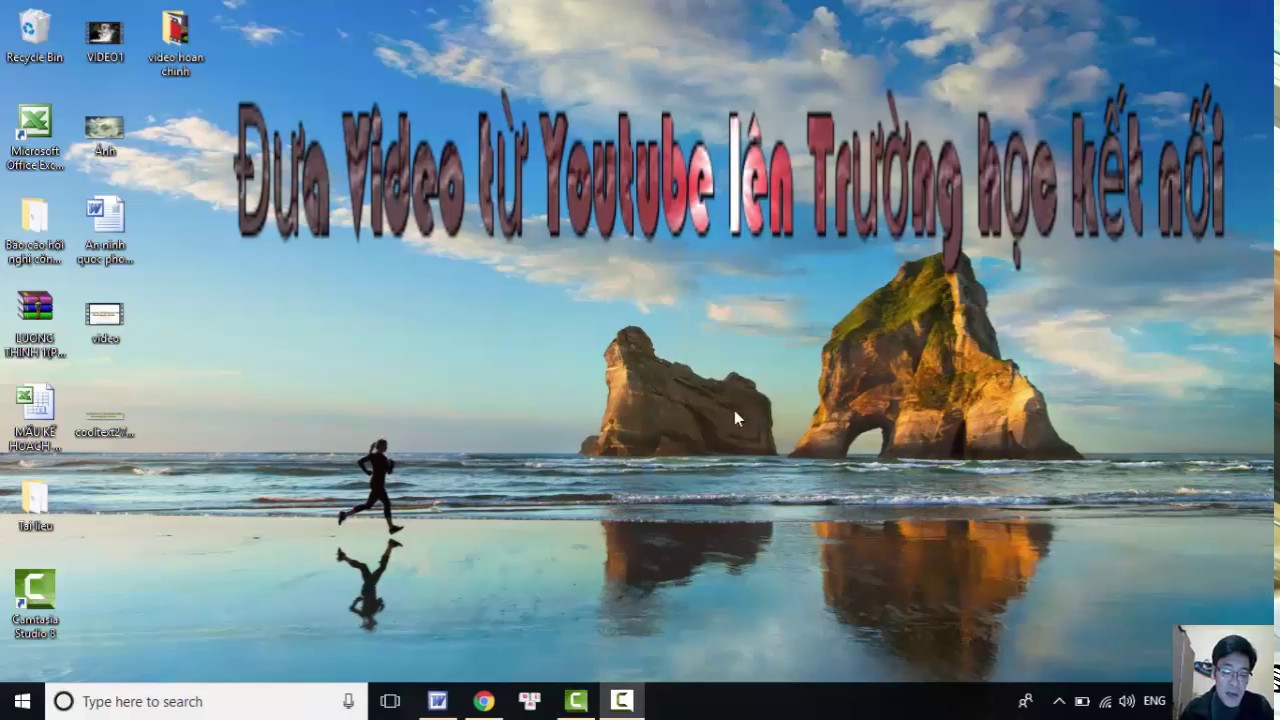Select the Microsoft Office Excel desktop shortcut
1280x720 pixels.
tap(35, 138)
